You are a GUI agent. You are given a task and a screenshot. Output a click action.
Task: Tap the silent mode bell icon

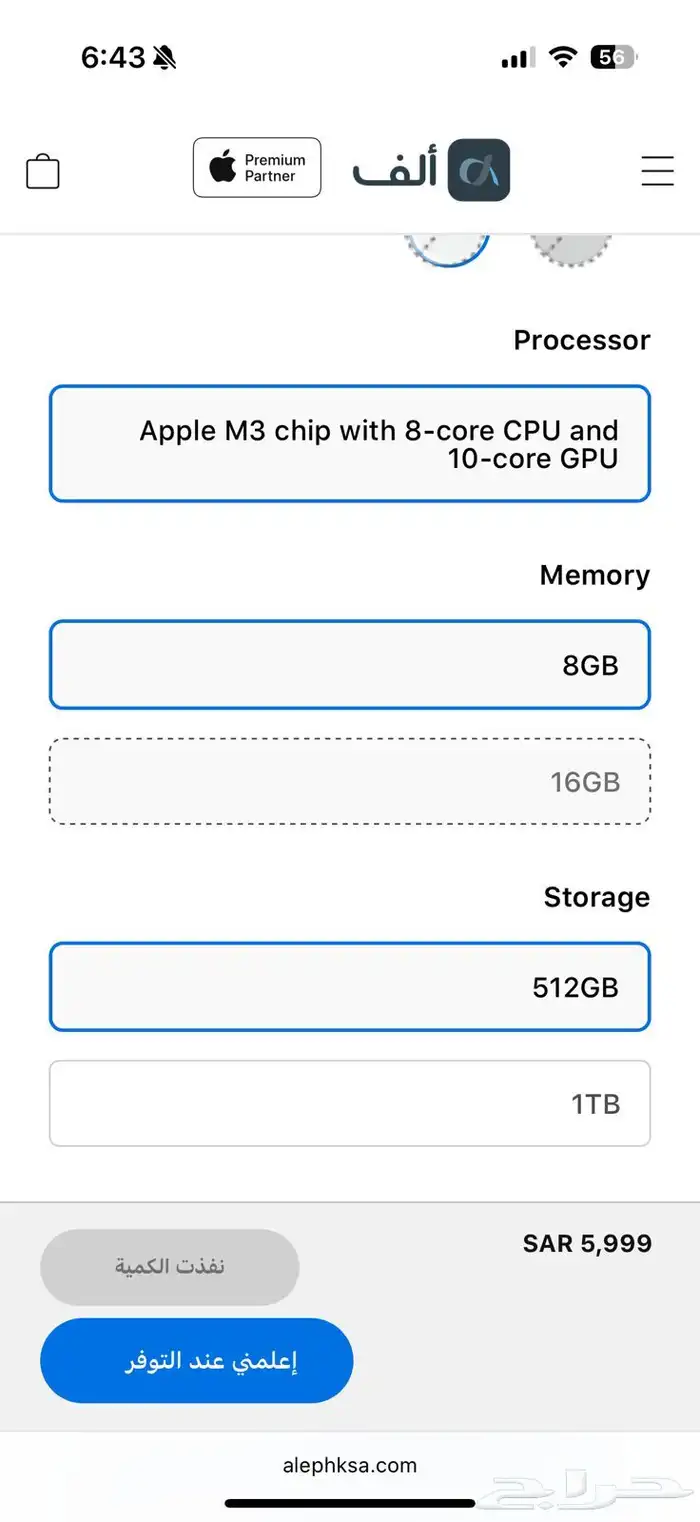(165, 58)
